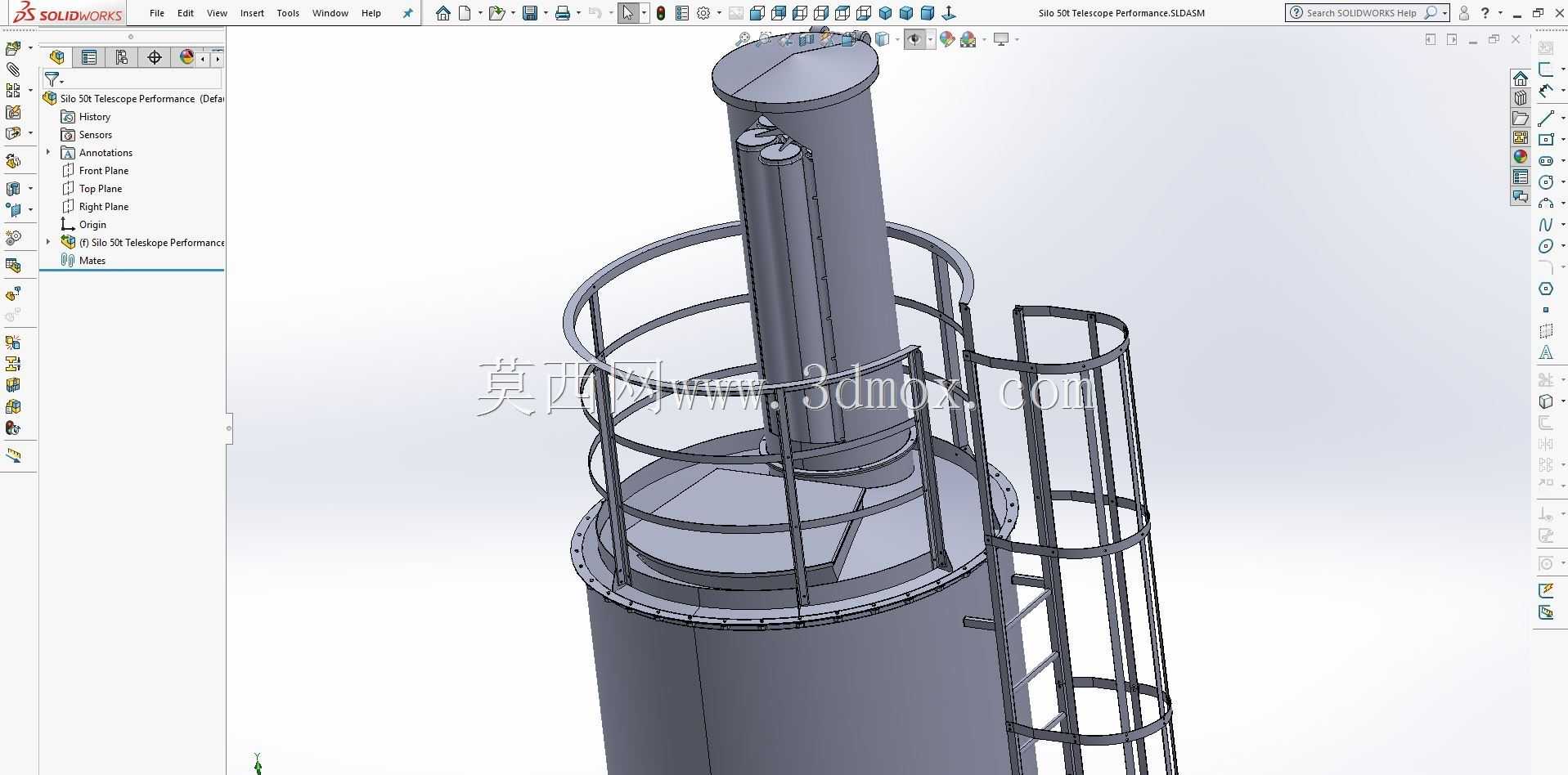Open the DisplayManager color ball tab
Screen dimensions: 1568x775
pos(186,57)
